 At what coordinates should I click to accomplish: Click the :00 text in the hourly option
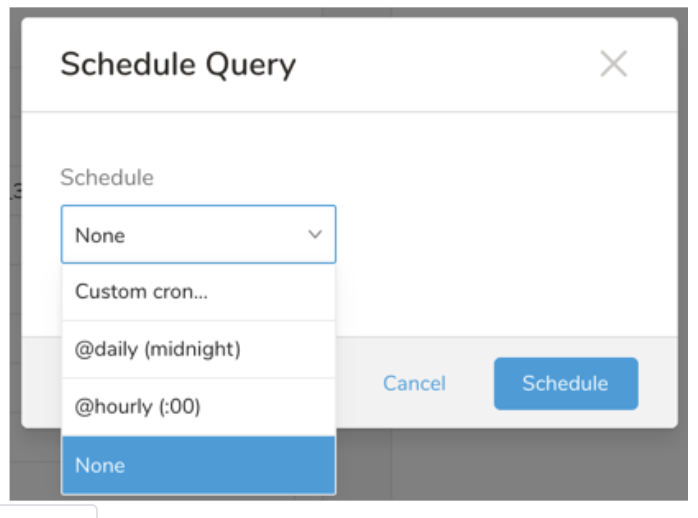pyautogui.click(x=180, y=408)
